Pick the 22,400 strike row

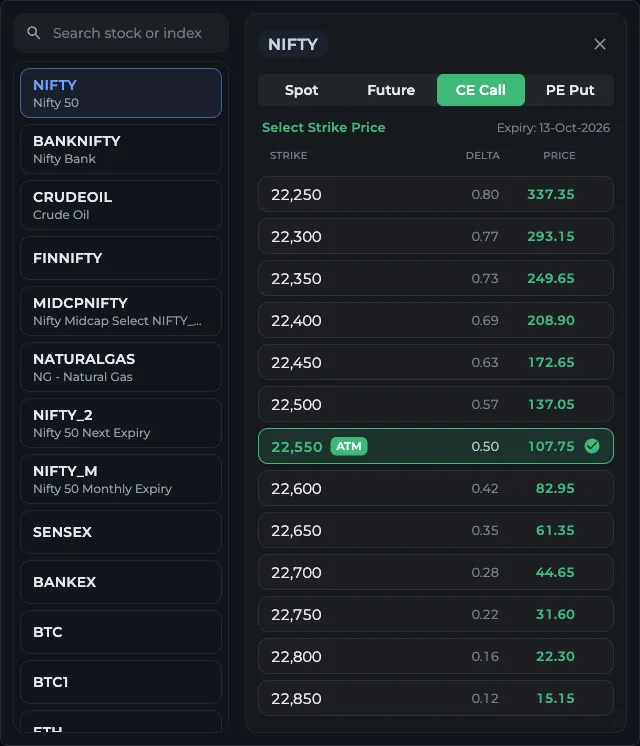436,320
